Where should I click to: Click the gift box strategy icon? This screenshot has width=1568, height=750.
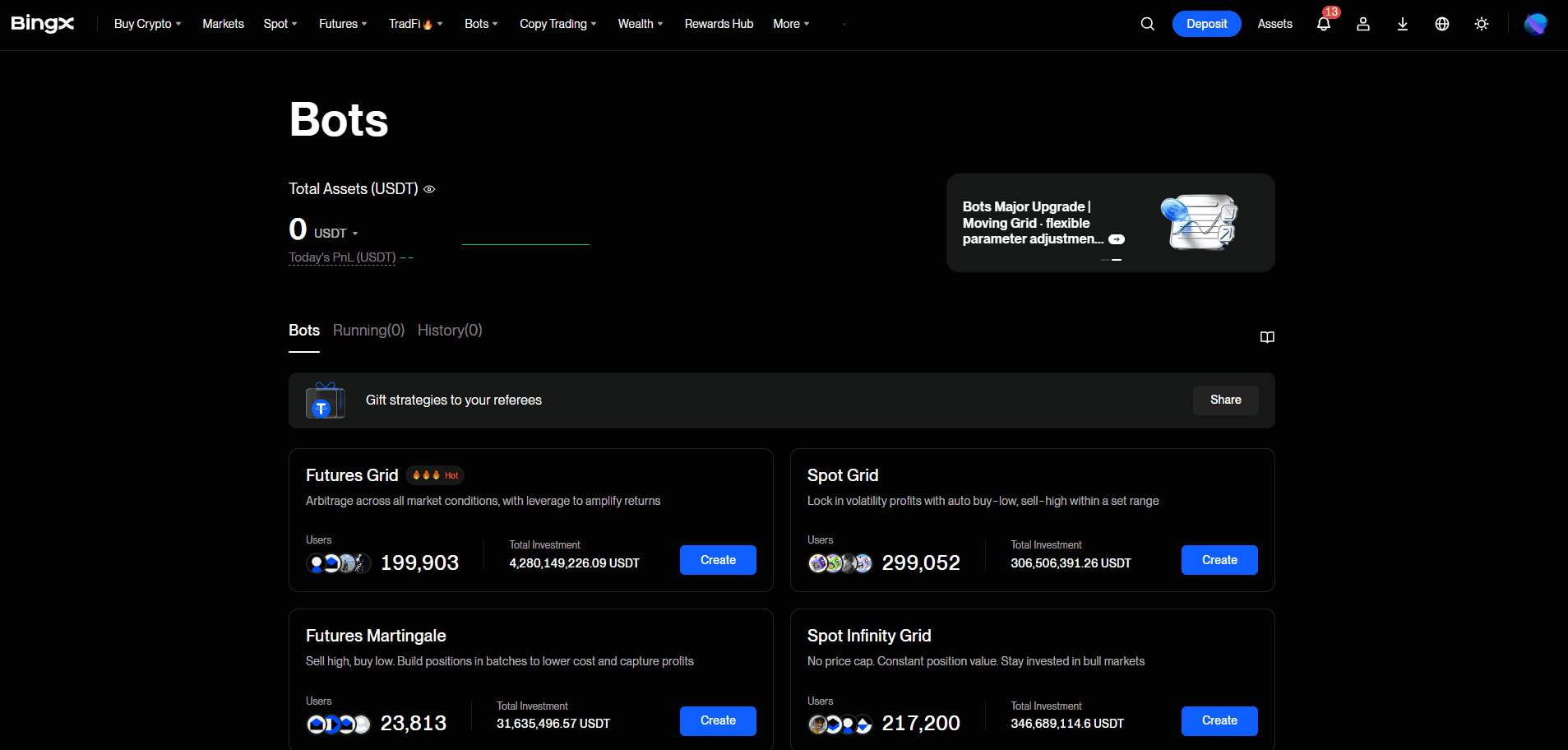pyautogui.click(x=325, y=400)
